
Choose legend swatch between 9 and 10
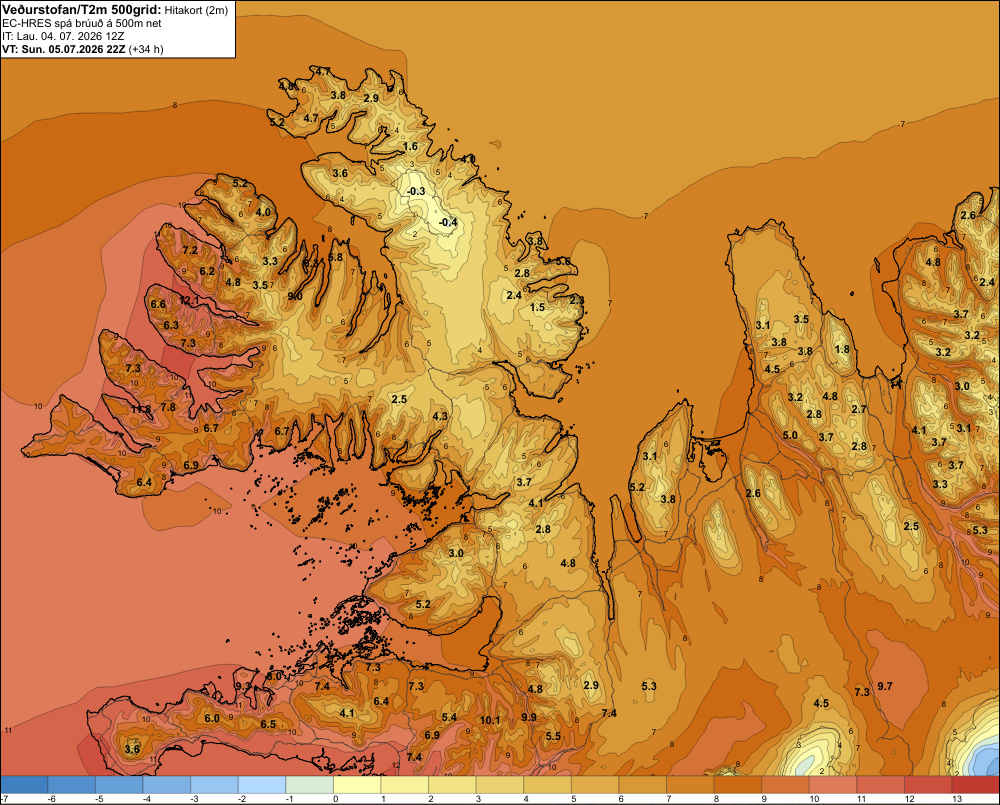(x=785, y=785)
